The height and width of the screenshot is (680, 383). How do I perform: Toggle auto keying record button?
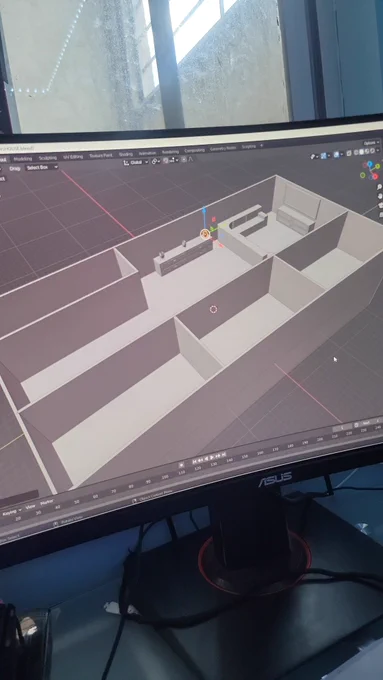pyautogui.click(x=181, y=465)
